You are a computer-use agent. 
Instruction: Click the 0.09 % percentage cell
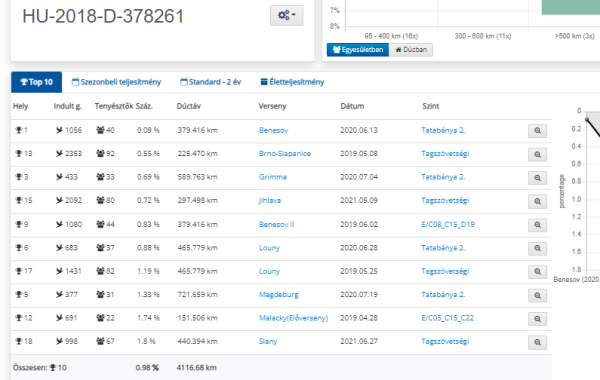pos(148,130)
